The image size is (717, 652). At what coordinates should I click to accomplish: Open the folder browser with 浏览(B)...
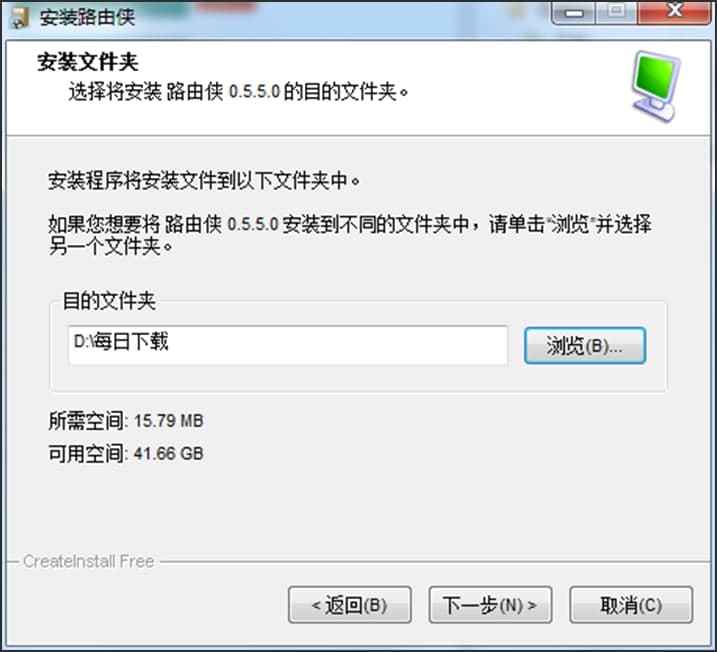pyautogui.click(x=585, y=346)
